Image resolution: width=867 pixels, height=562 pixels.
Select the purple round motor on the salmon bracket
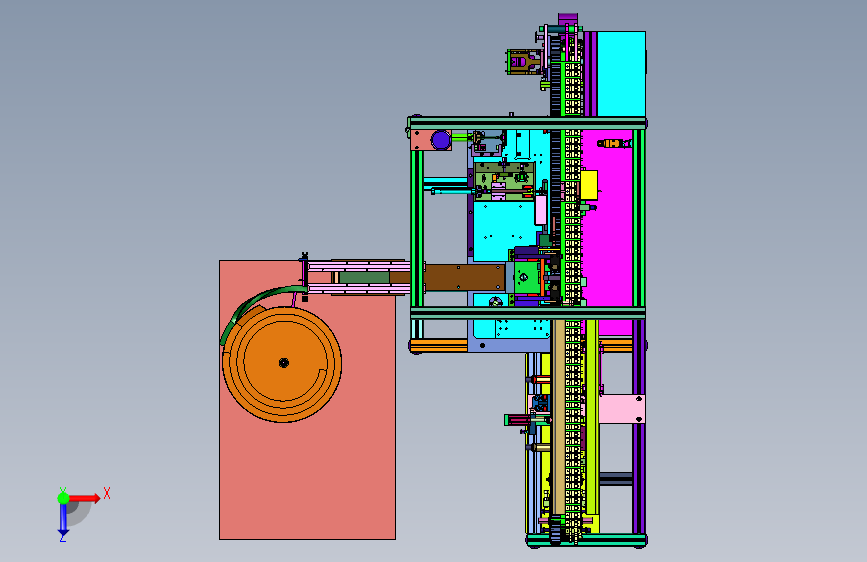pos(441,140)
